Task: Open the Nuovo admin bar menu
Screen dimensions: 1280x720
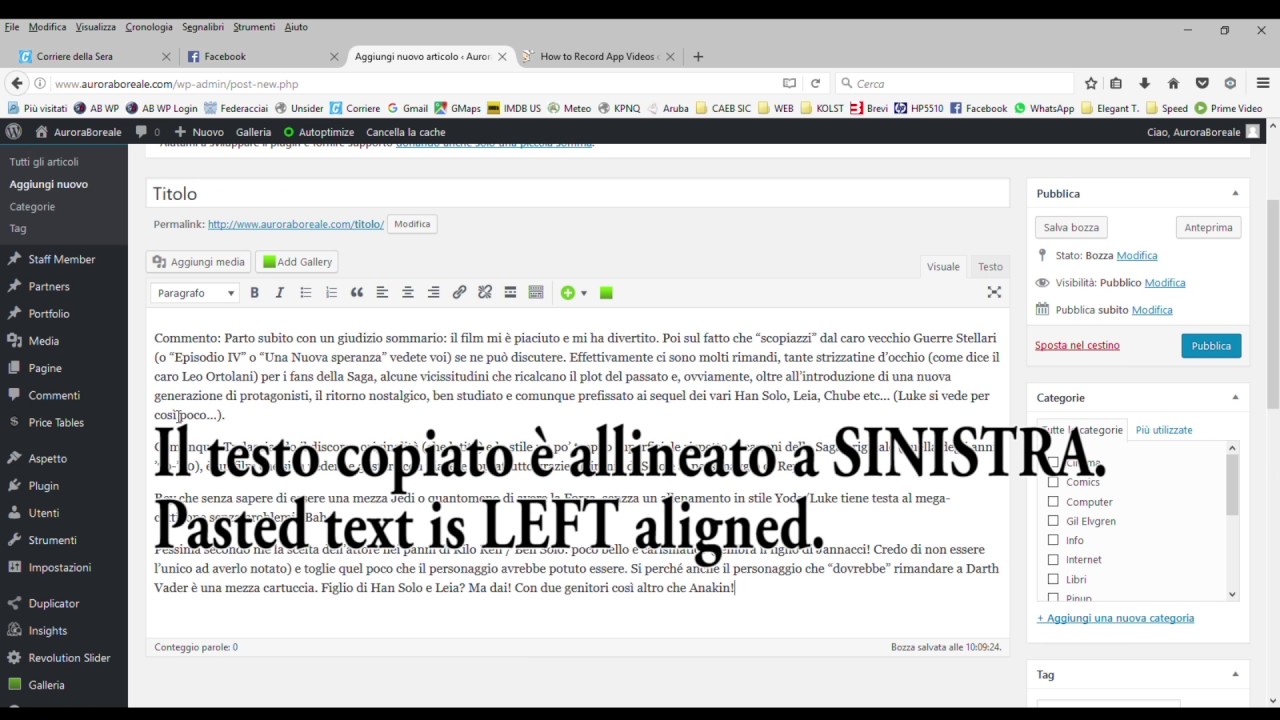Action: [x=199, y=132]
